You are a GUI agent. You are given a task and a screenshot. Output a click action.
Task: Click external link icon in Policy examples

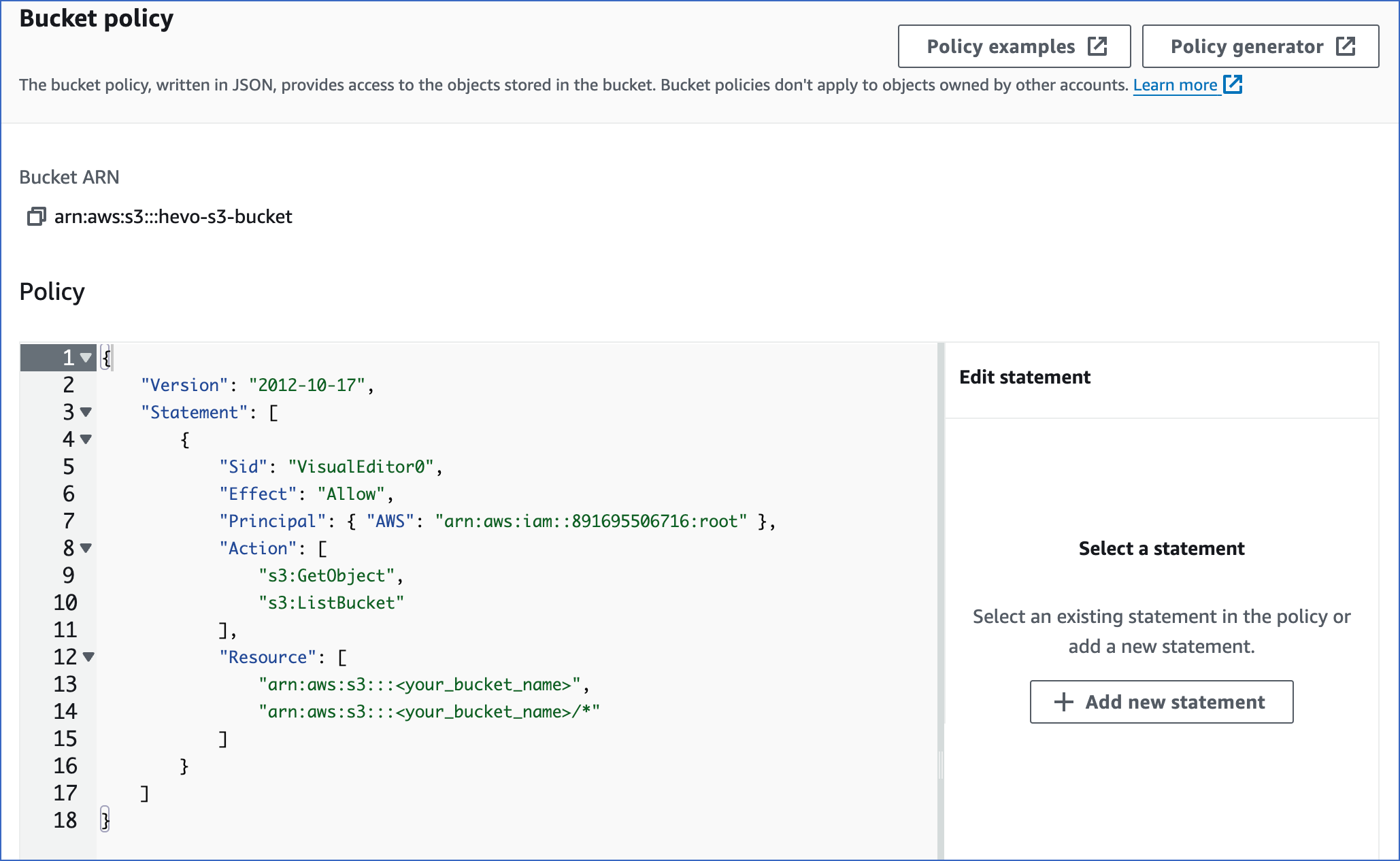(1097, 46)
